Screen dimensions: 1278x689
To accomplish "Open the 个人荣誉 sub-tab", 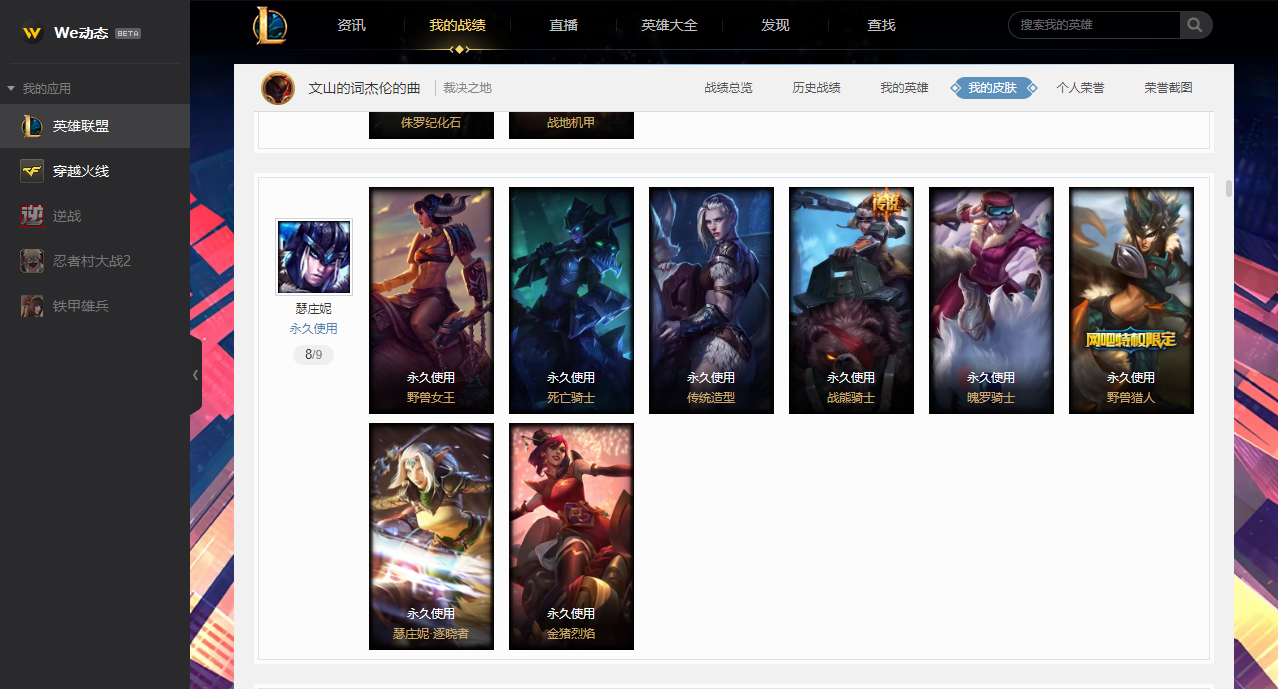I will click(1080, 88).
